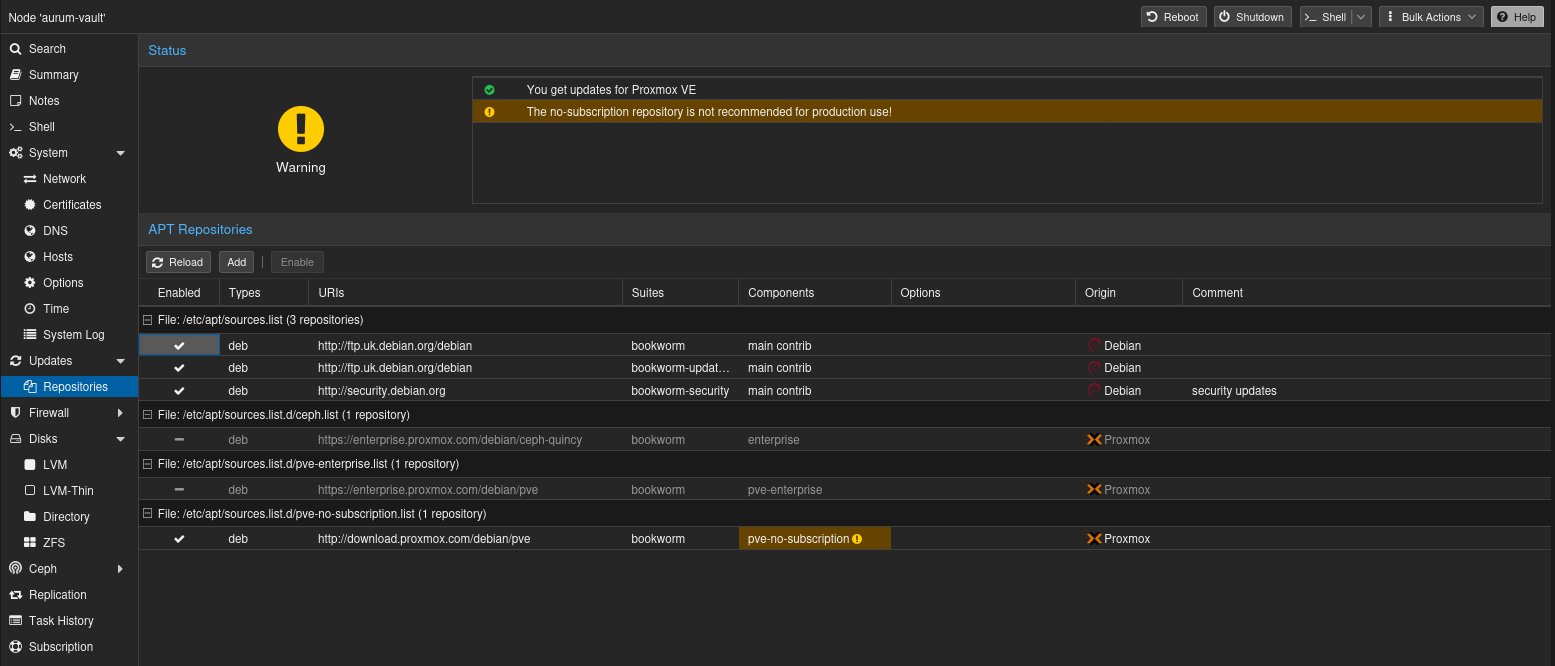This screenshot has height=666, width=1555.
Task: Click the Replication retweet icon
Action: [x=15, y=595]
